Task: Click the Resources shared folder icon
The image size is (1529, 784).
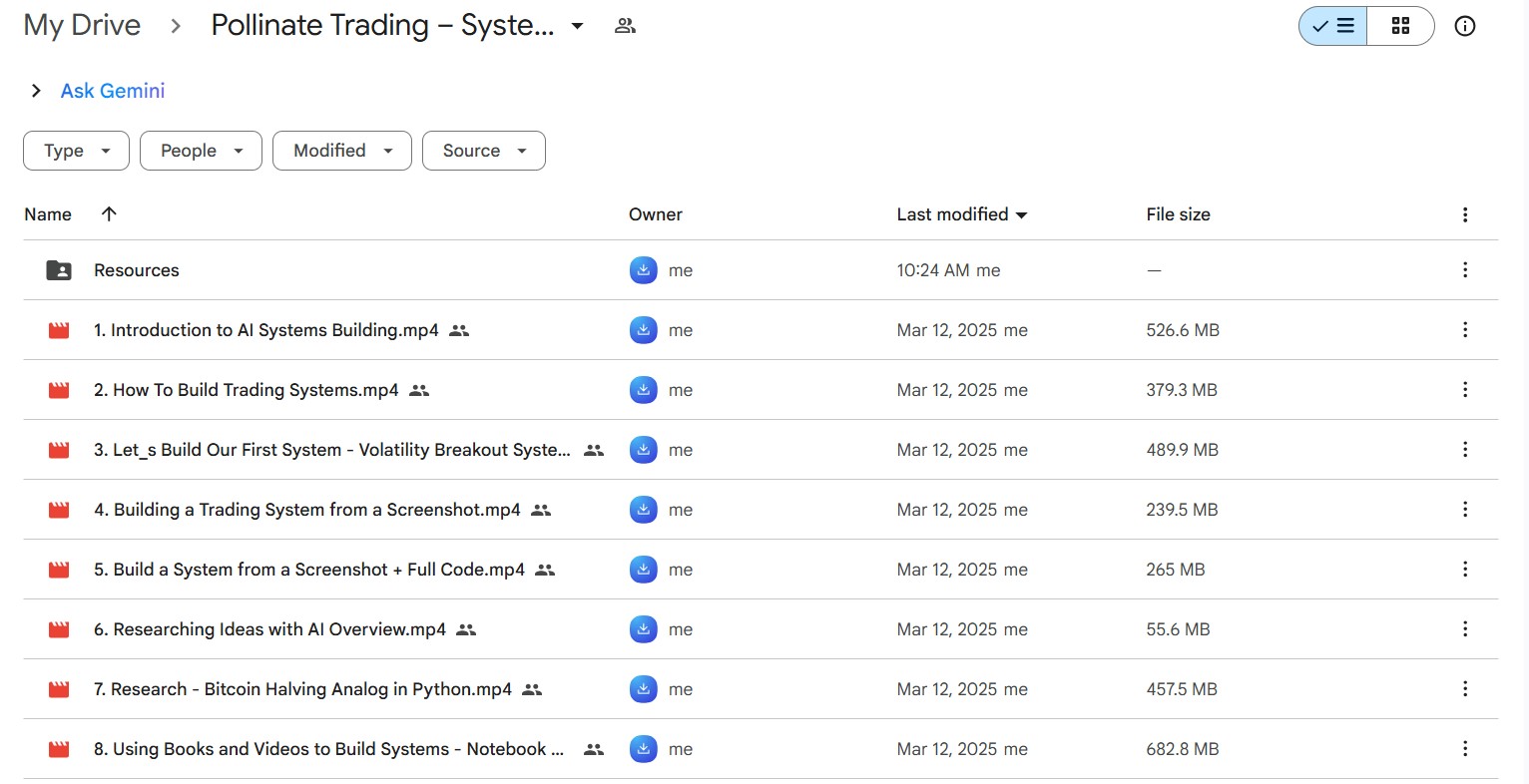Action: pos(59,270)
